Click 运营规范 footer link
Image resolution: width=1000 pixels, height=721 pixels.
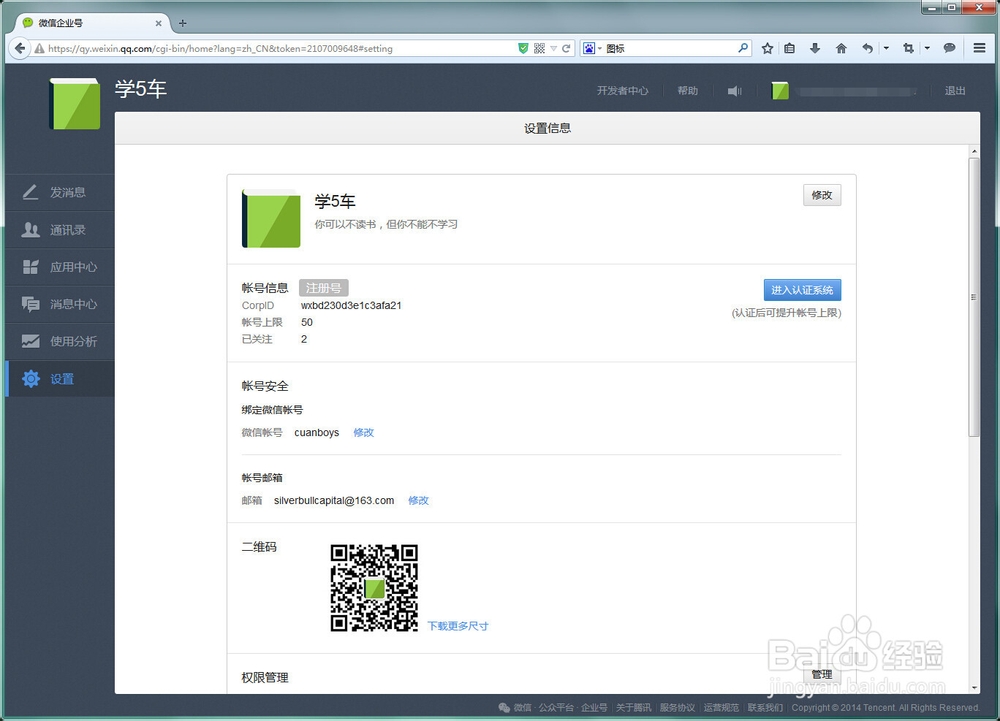click(x=721, y=708)
